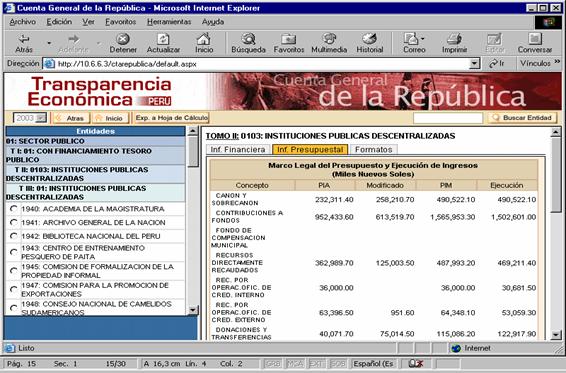
Task: Select radio for 1945 Comision de Formalizacion
Action: 14,271
